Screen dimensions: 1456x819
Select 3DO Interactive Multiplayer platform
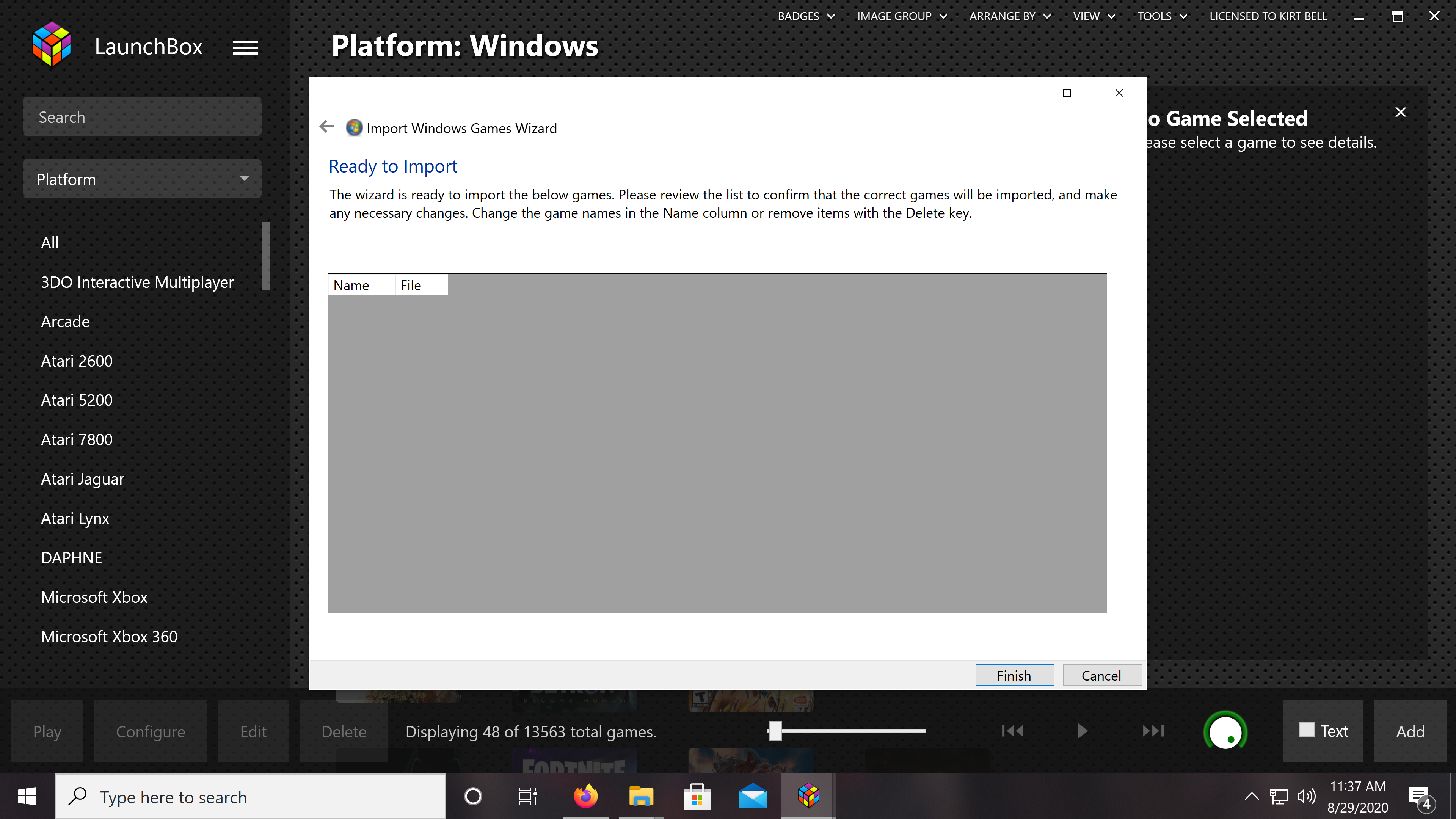(137, 282)
